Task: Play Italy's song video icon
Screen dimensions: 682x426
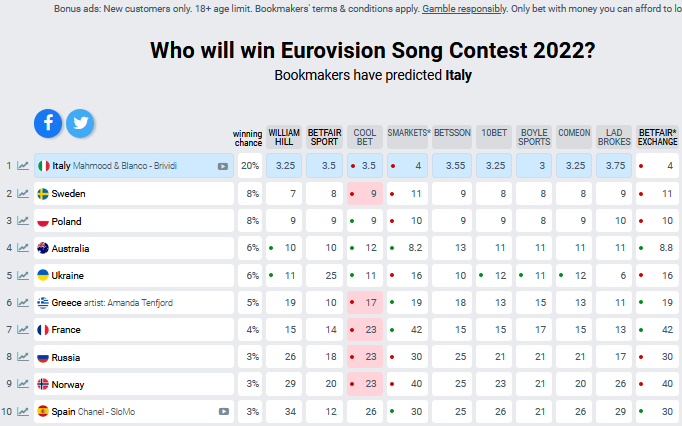Action: pos(223,167)
